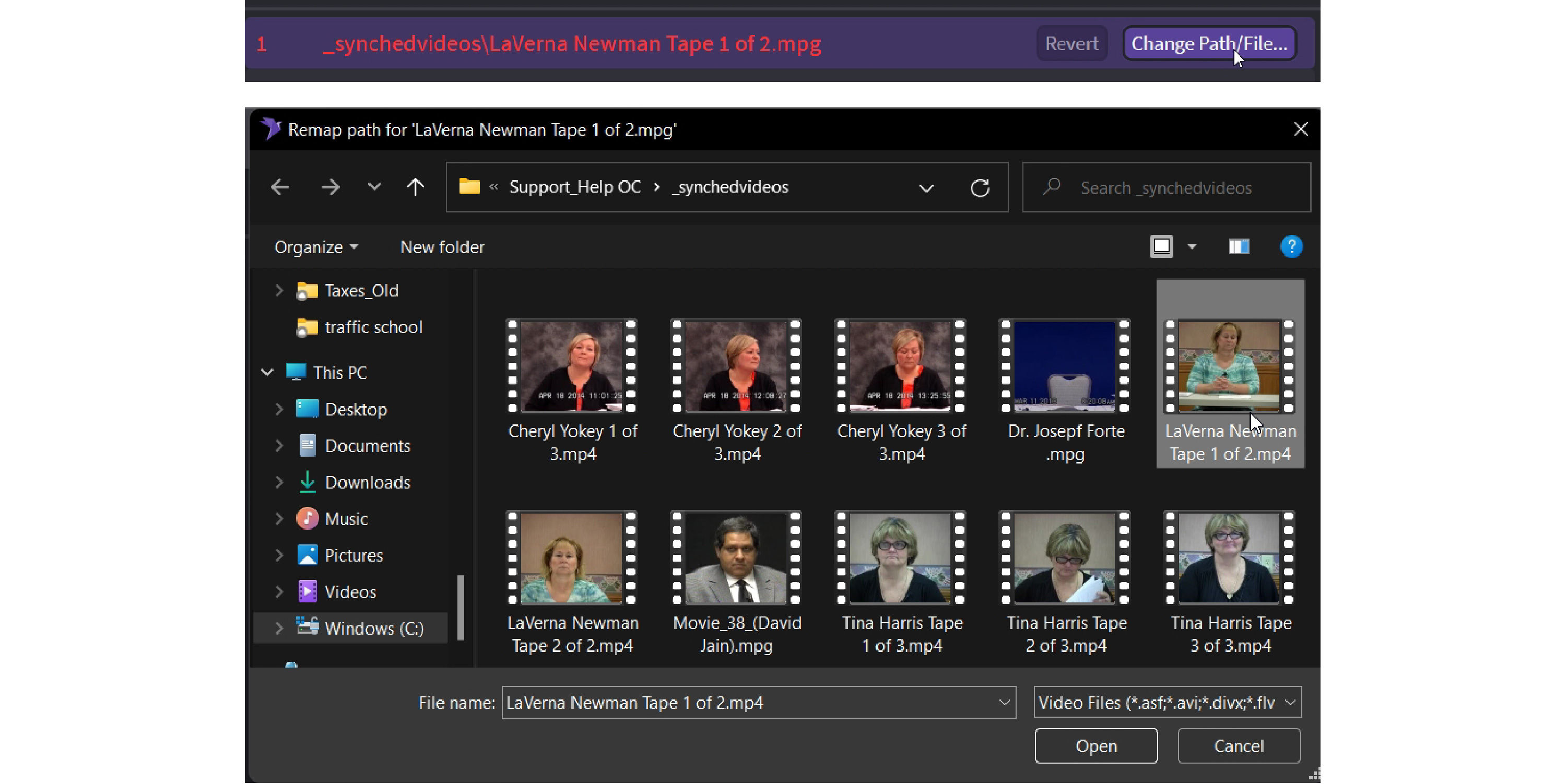Go up one folder level
Viewport: 1567px width, 784px height.
[416, 187]
